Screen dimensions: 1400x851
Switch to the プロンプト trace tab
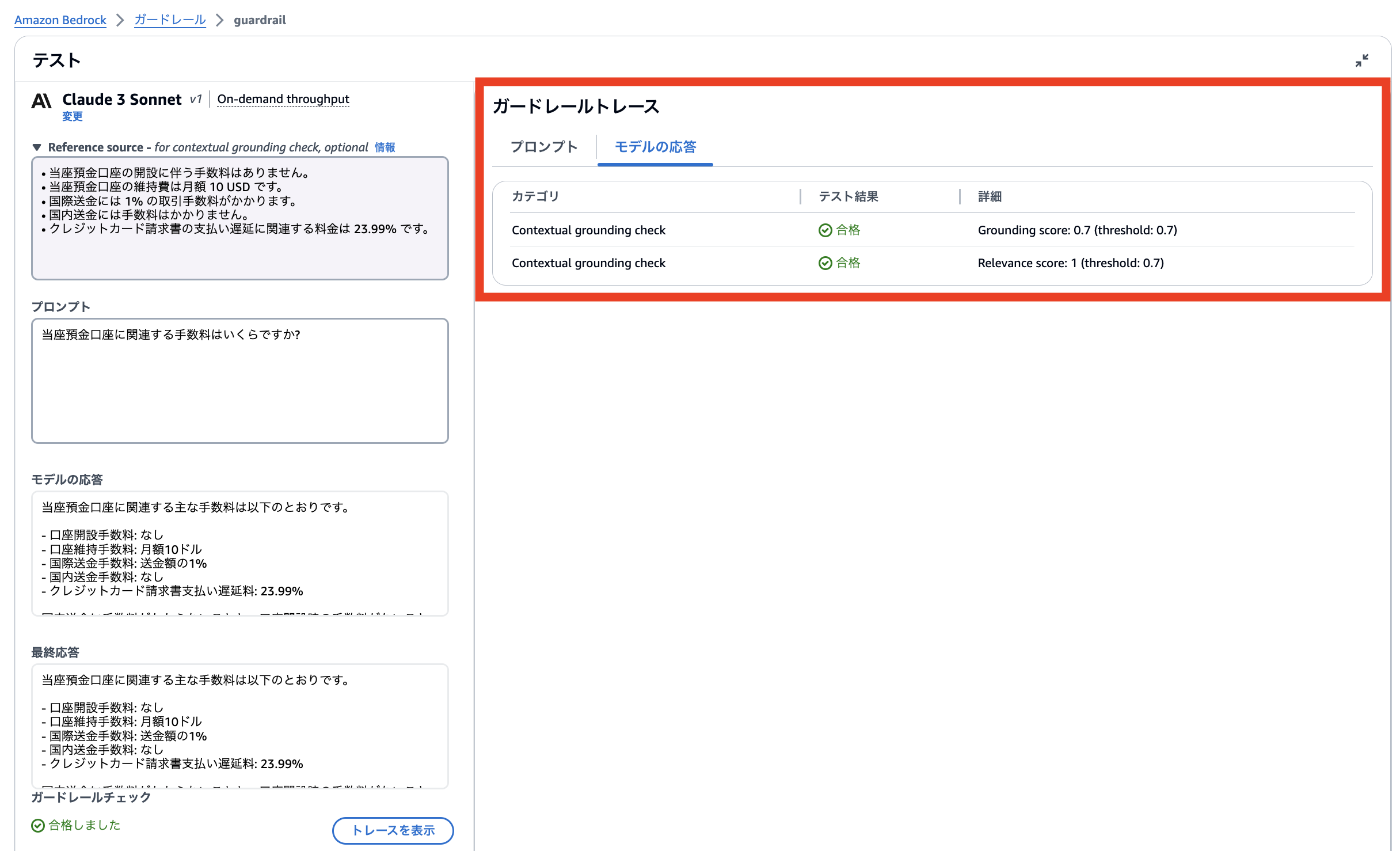[x=544, y=147]
